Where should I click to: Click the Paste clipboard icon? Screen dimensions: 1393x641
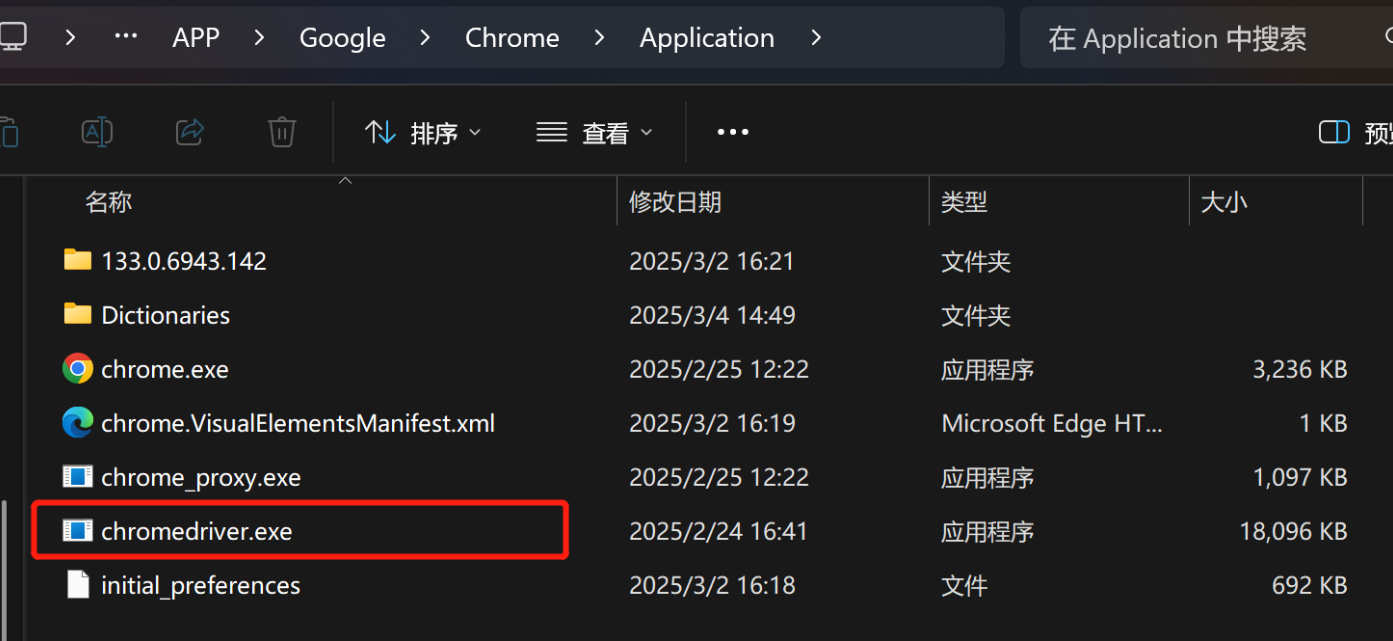click(10, 131)
